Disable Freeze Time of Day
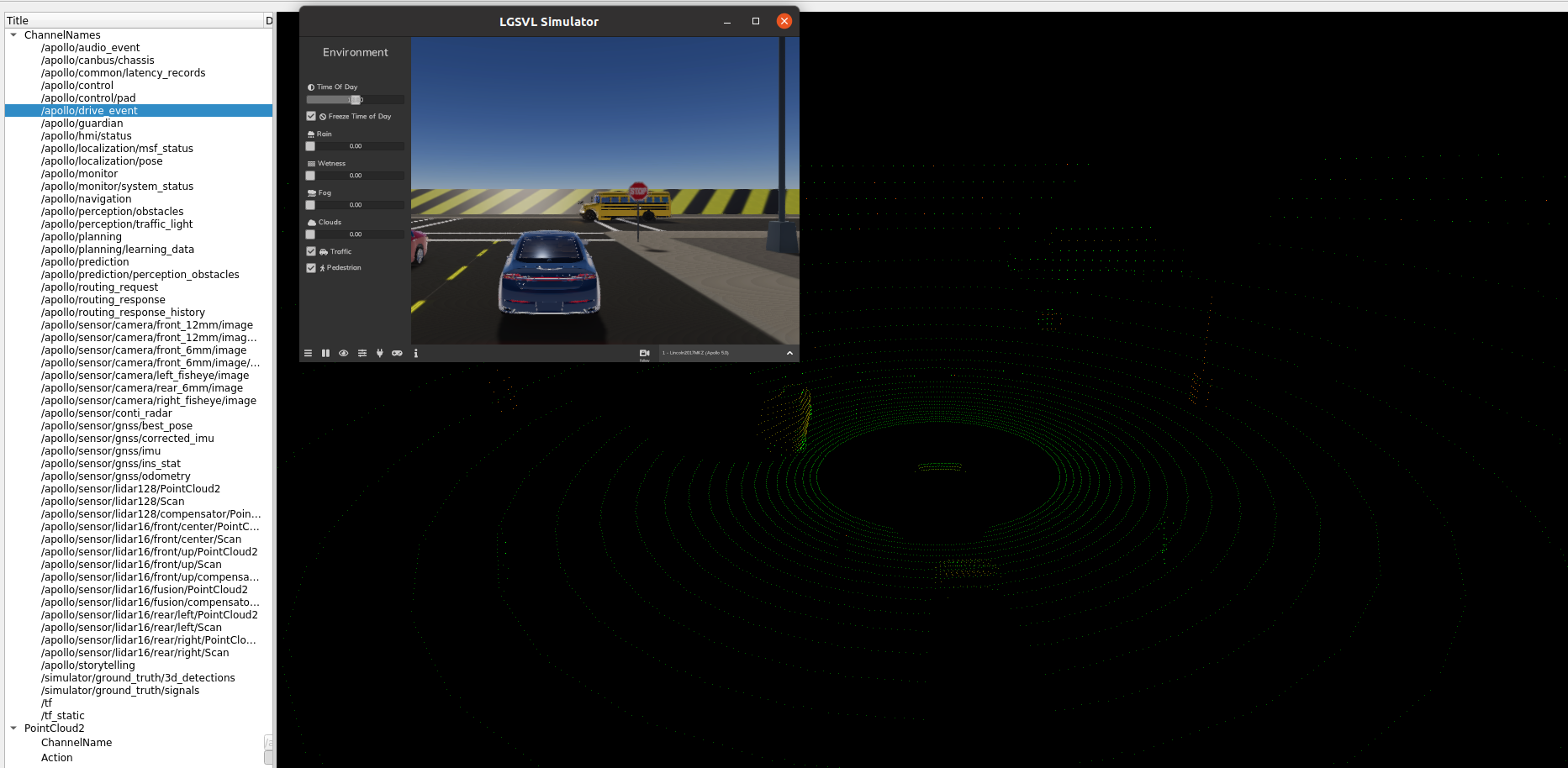Screen dimensions: 1568x768 tap(311, 116)
